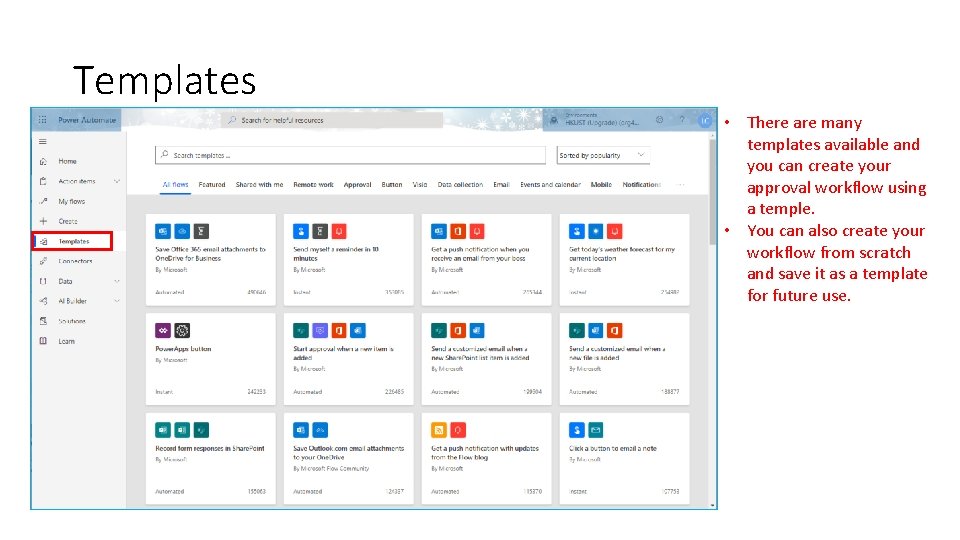Open Templates in the left navigation
Viewport: 960px width, 540px height.
pos(73,241)
